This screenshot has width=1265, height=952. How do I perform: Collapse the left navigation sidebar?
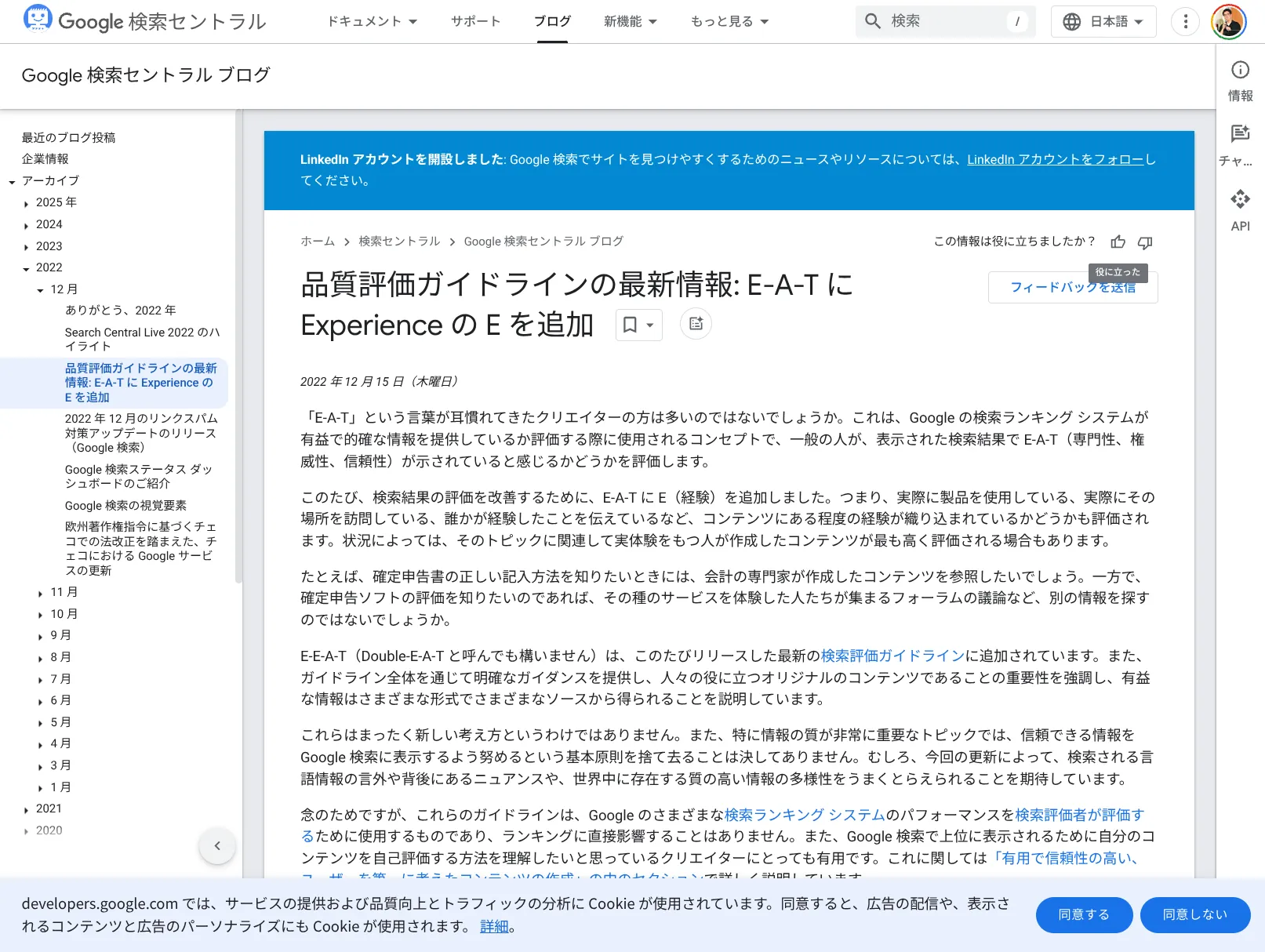217,846
